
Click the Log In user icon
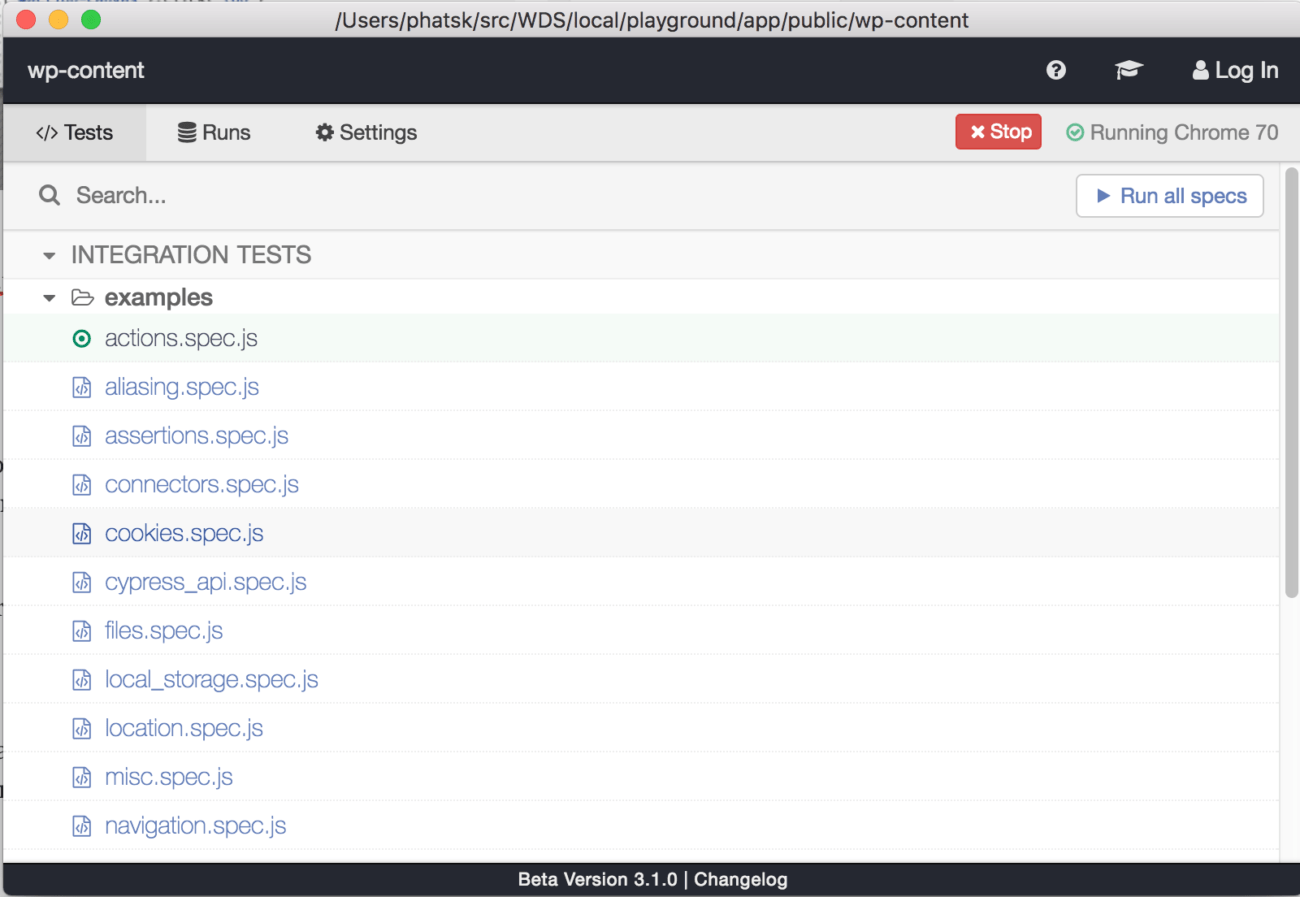point(1199,70)
